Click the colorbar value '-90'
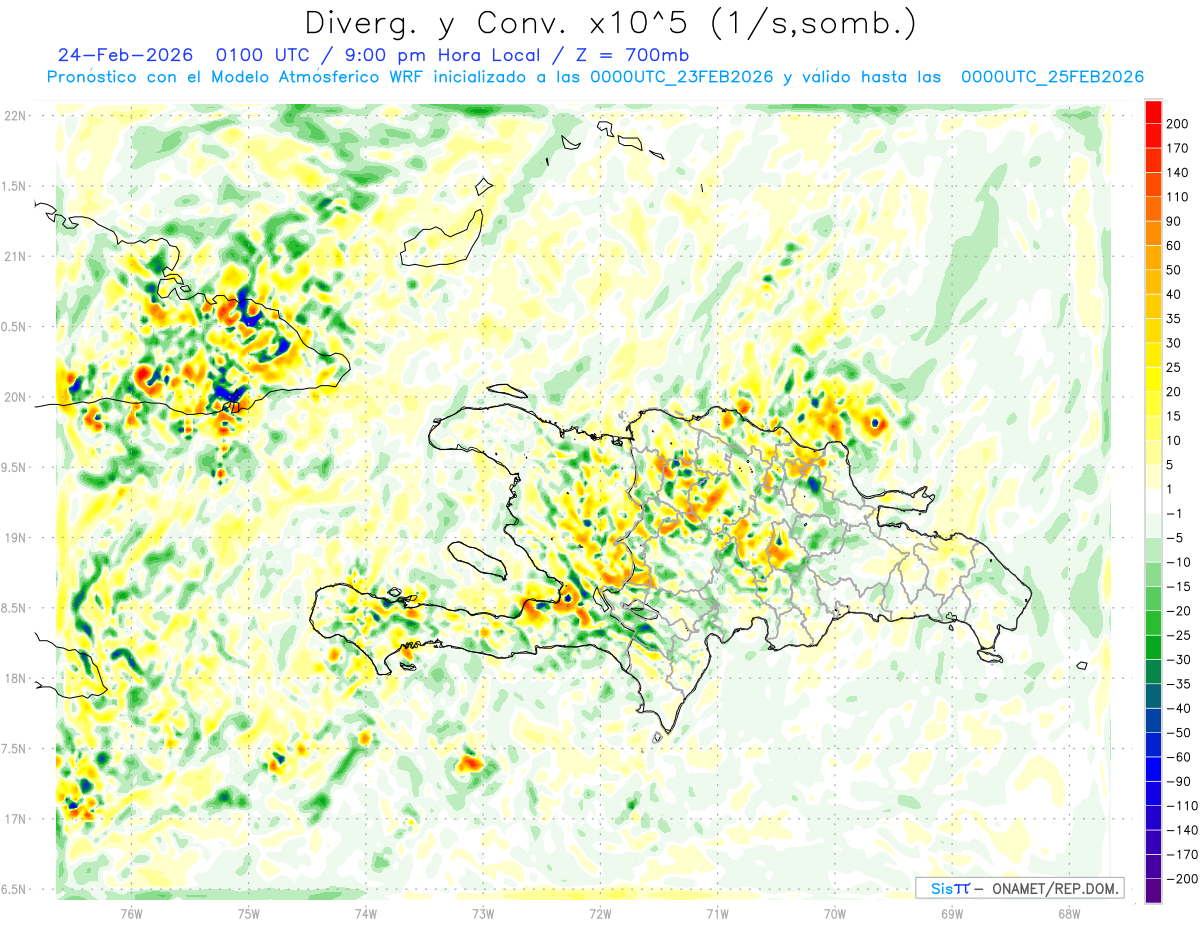Viewport: 1200px width, 927px height. coord(1178,782)
